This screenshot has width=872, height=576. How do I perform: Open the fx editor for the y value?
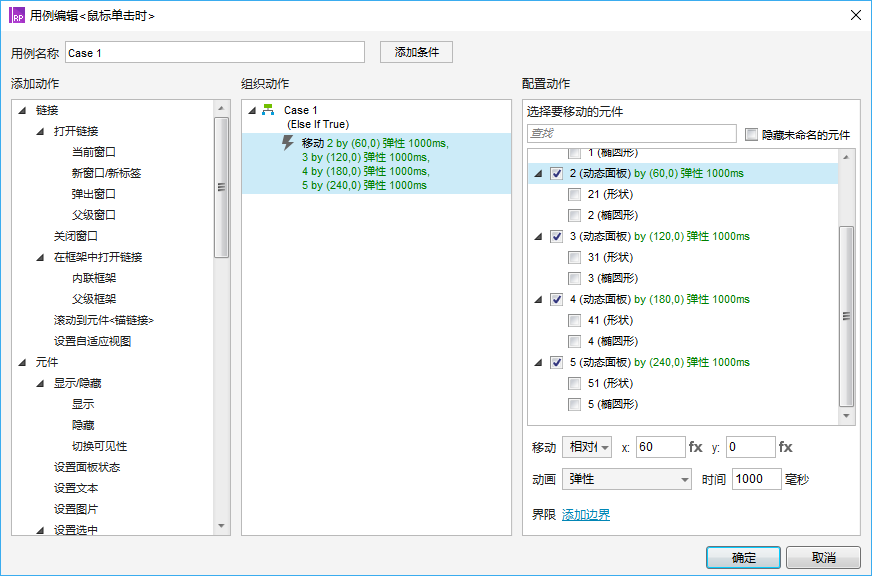(786, 447)
